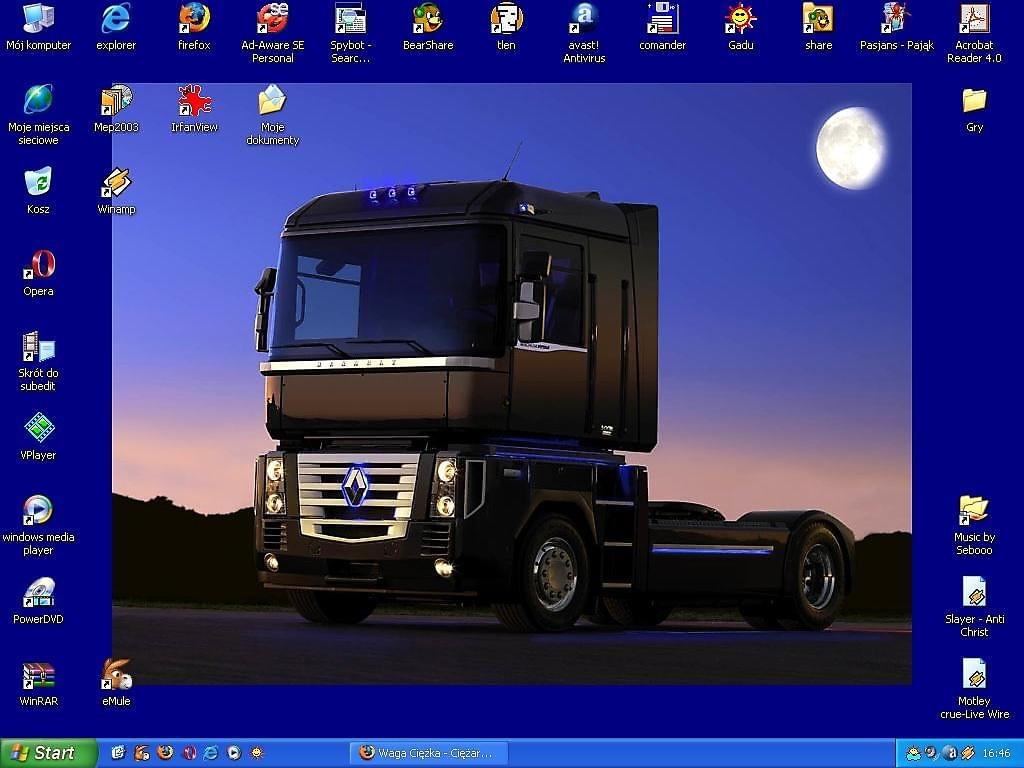This screenshot has width=1024, height=768.
Task: Launch Opera from the Quick Launch bar
Action: coord(189,753)
